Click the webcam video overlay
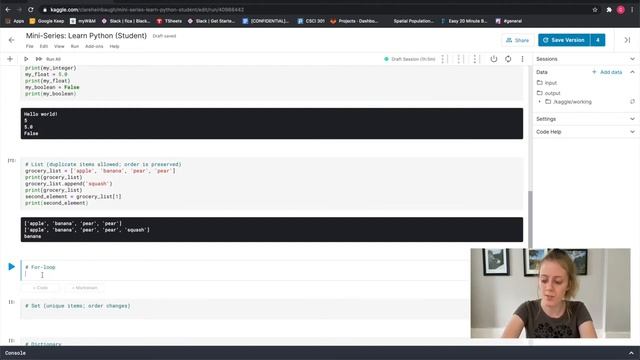 coord(550,293)
